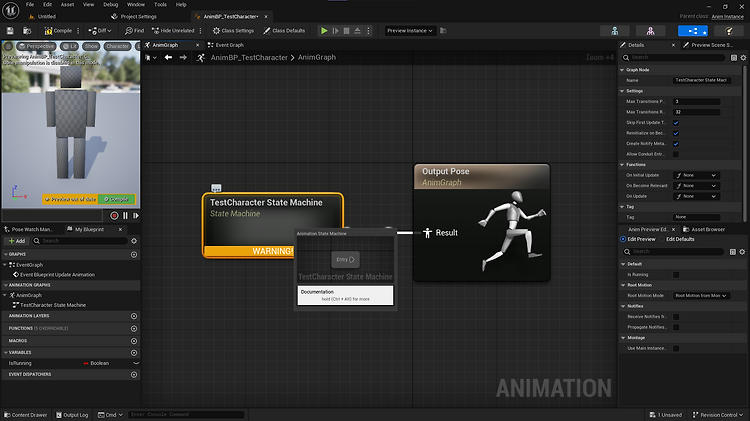Image resolution: width=750 pixels, height=421 pixels.
Task: Select the Edit Preview radio button
Action: (623, 239)
